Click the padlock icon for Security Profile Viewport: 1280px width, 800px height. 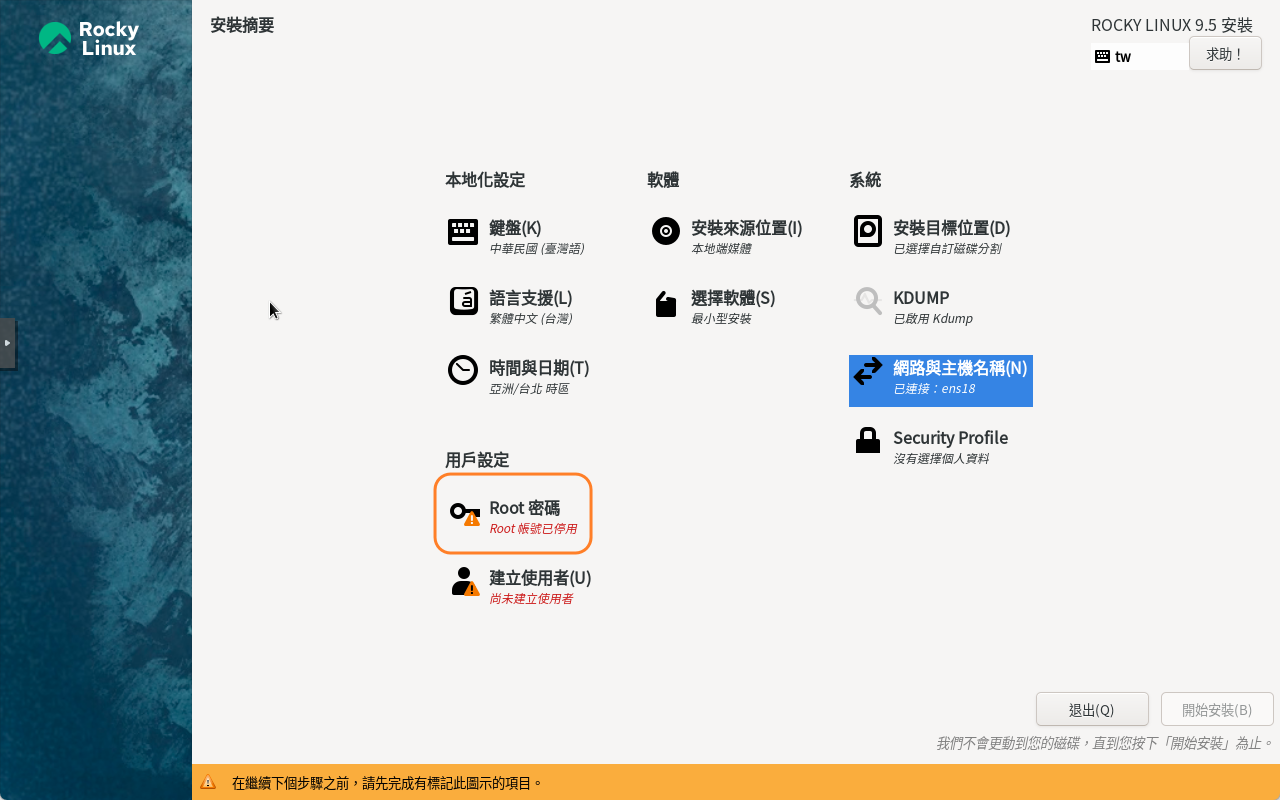867,441
